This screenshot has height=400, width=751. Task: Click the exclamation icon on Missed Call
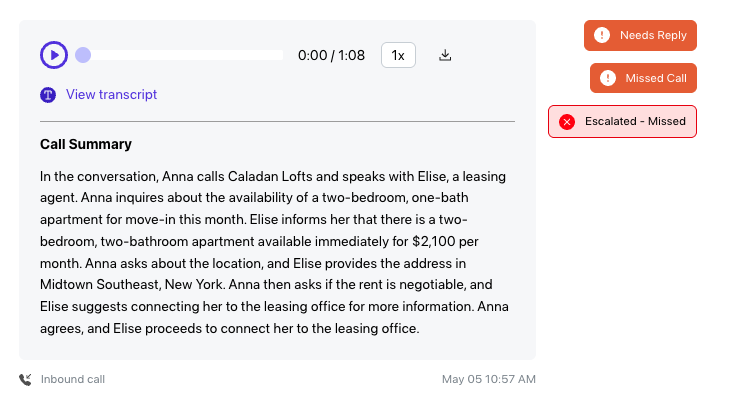[x=608, y=78]
